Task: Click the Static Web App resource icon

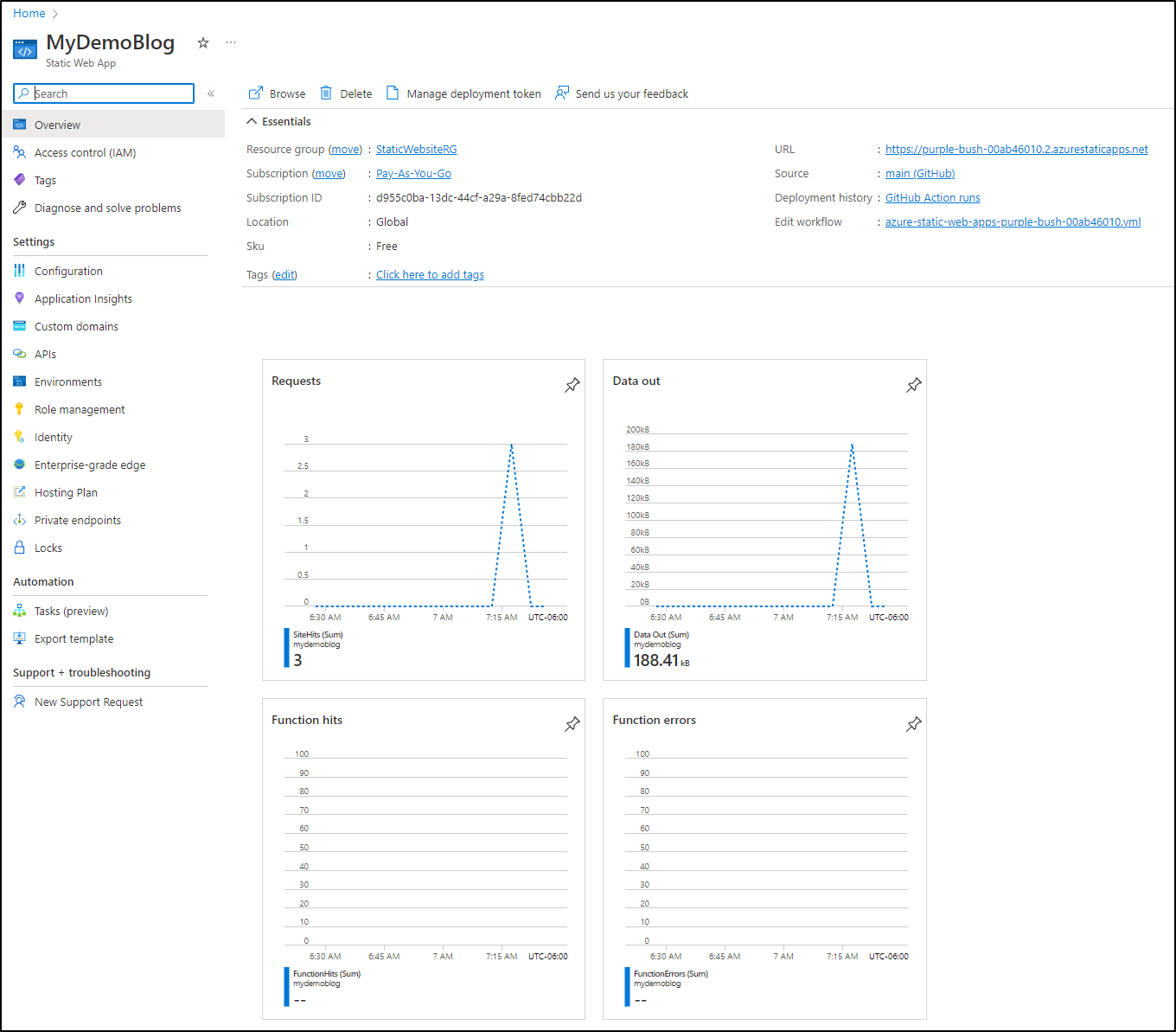Action: tap(25, 49)
